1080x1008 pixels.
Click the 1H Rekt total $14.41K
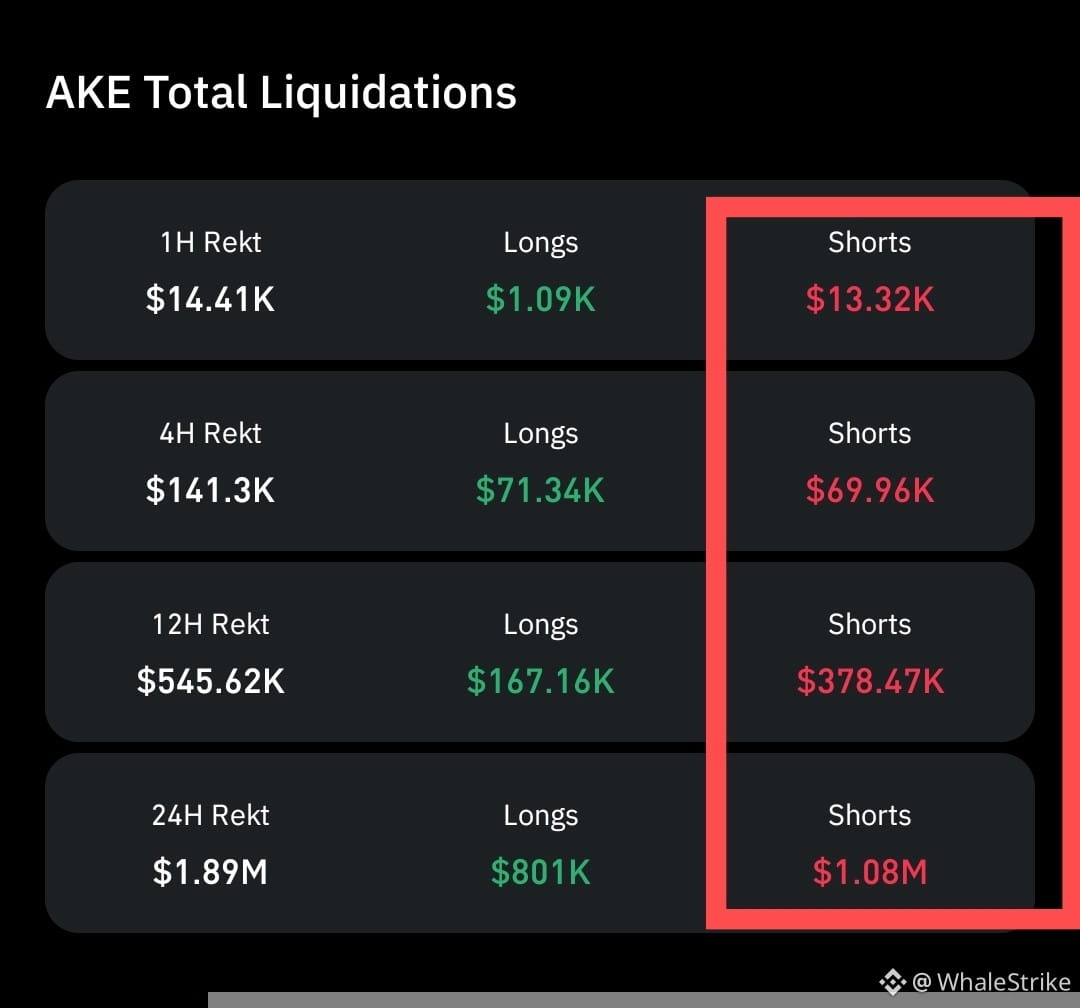210,299
